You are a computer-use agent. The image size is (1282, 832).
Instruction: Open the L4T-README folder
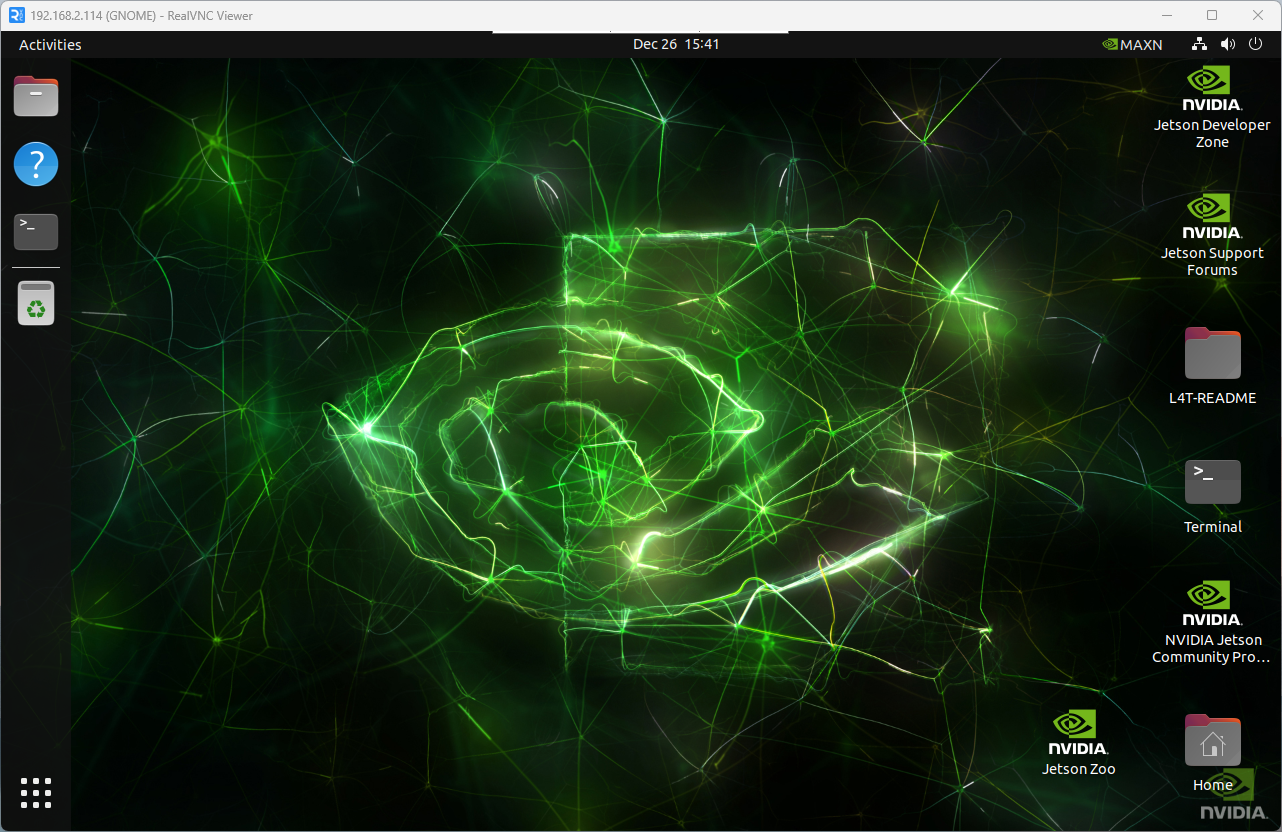tap(1211, 355)
